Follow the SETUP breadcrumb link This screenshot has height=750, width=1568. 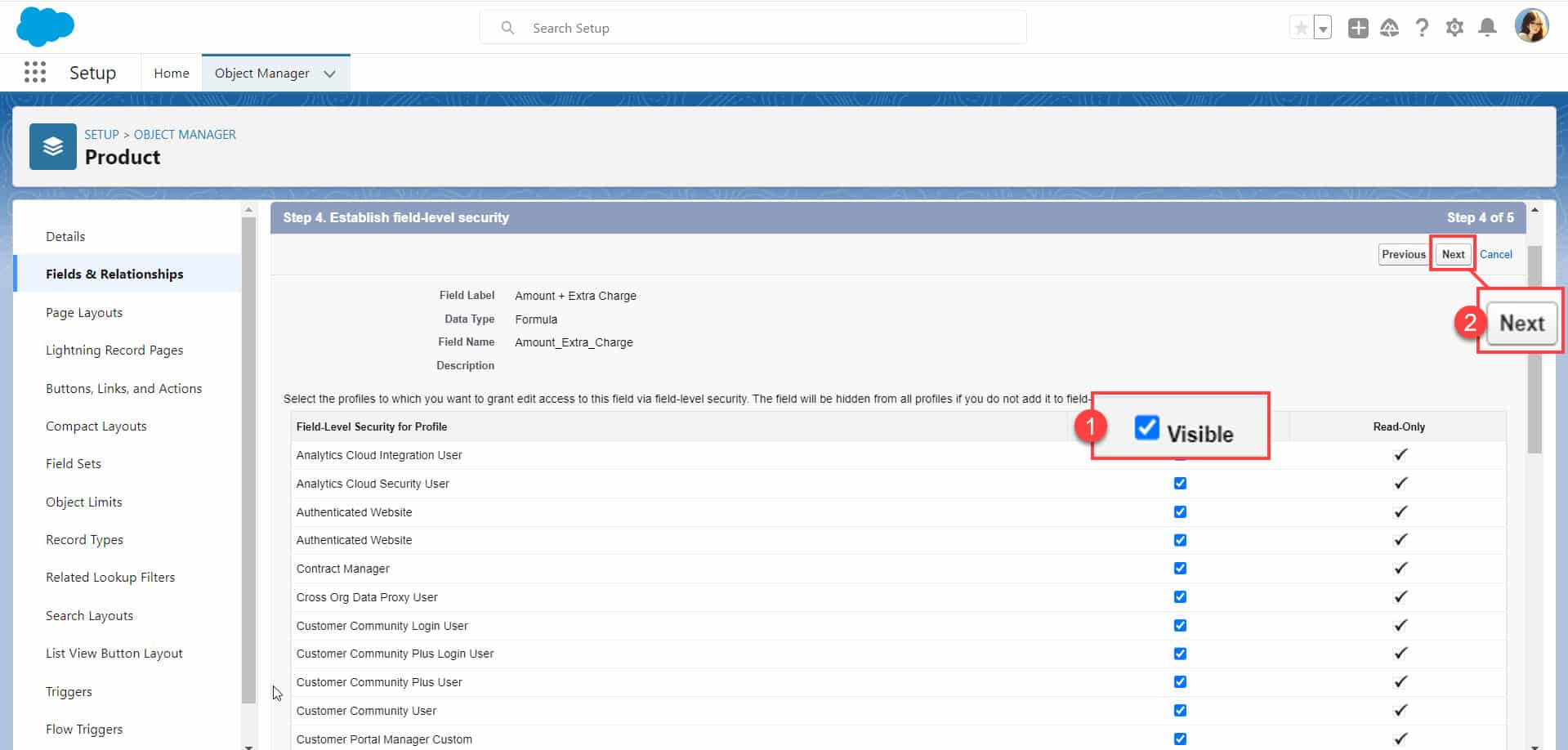(101, 134)
